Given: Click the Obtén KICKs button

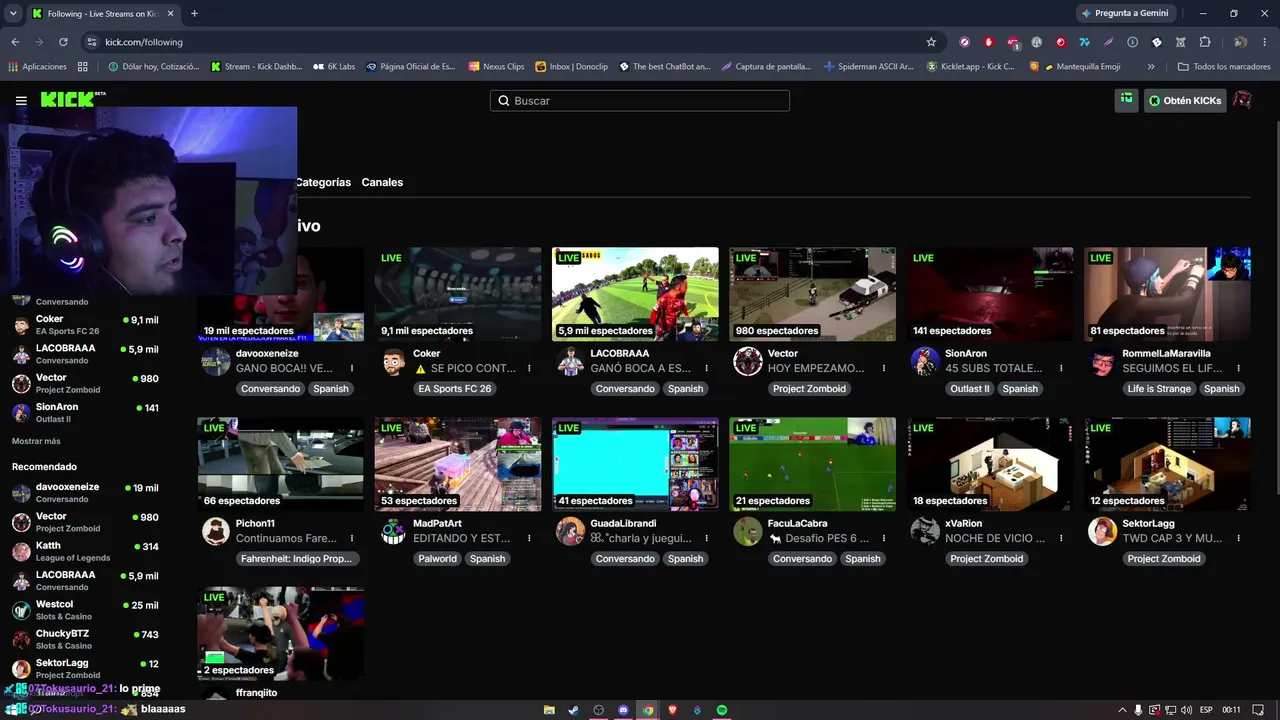Looking at the screenshot, I should click(1185, 100).
